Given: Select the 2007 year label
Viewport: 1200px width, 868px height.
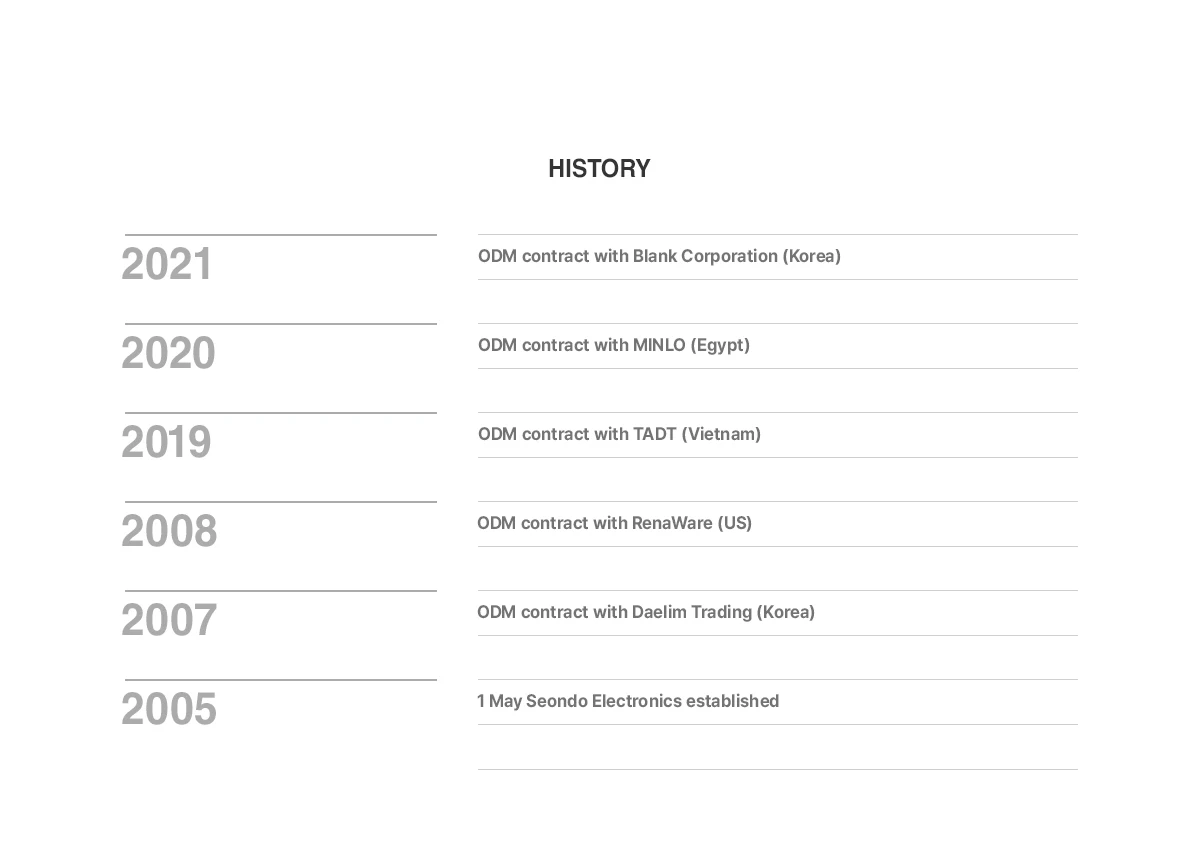Looking at the screenshot, I should [169, 621].
